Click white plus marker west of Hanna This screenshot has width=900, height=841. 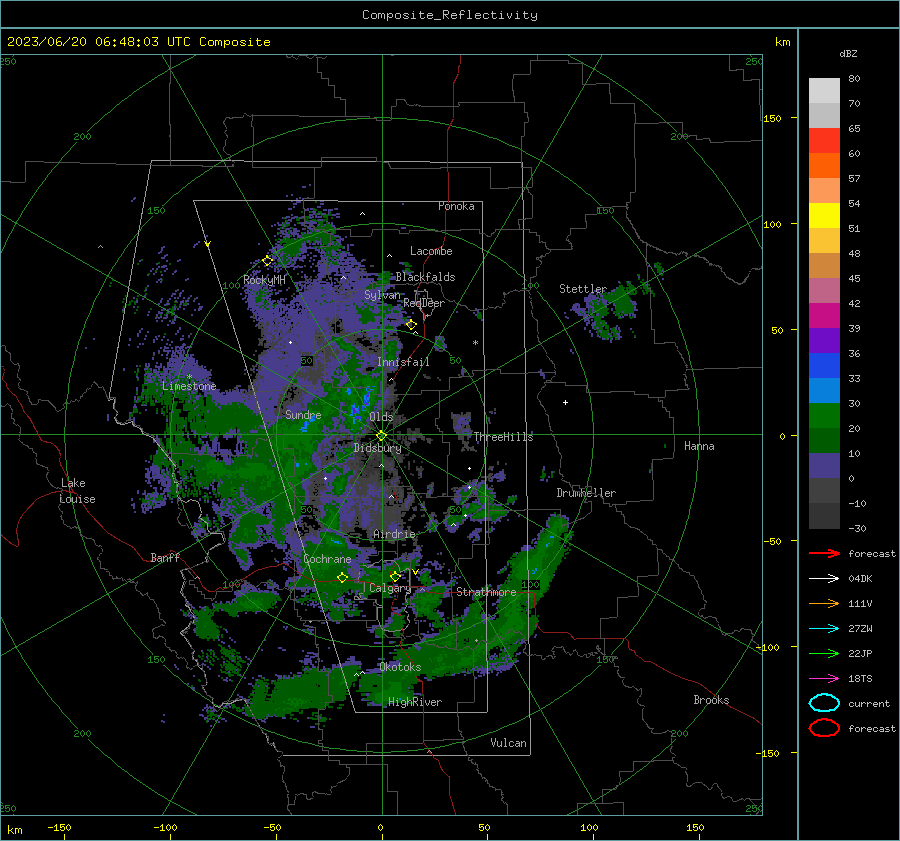click(565, 402)
